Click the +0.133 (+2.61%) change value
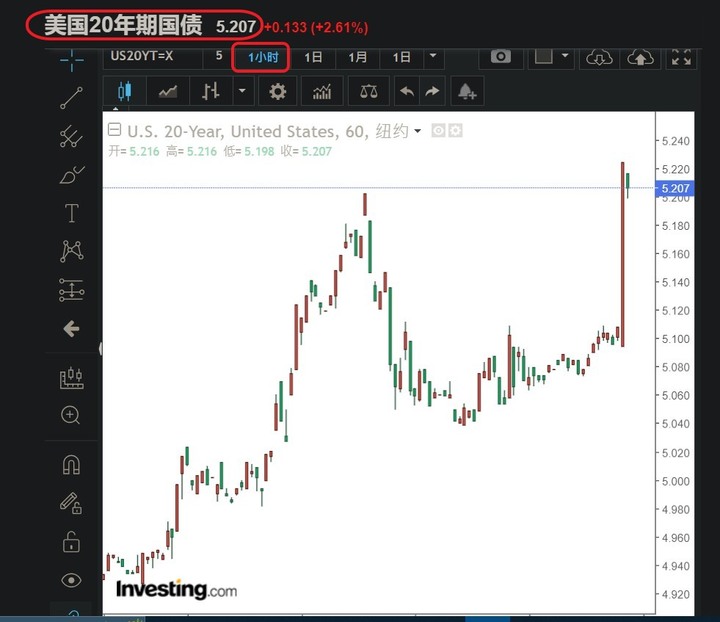 316,28
